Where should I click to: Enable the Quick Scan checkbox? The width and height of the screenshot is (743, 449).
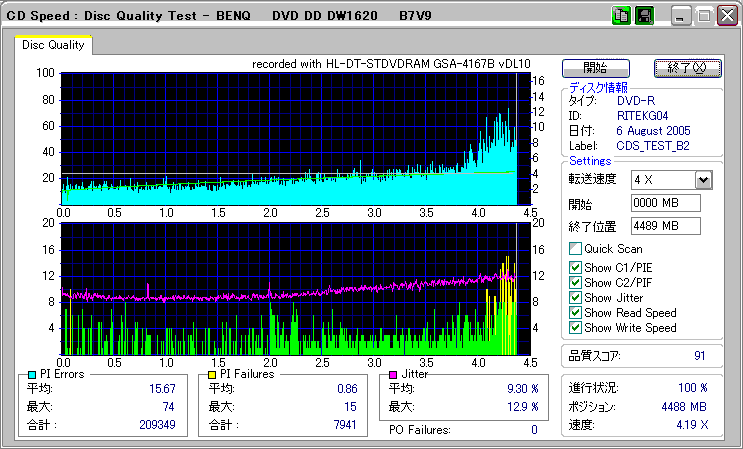coord(575,249)
